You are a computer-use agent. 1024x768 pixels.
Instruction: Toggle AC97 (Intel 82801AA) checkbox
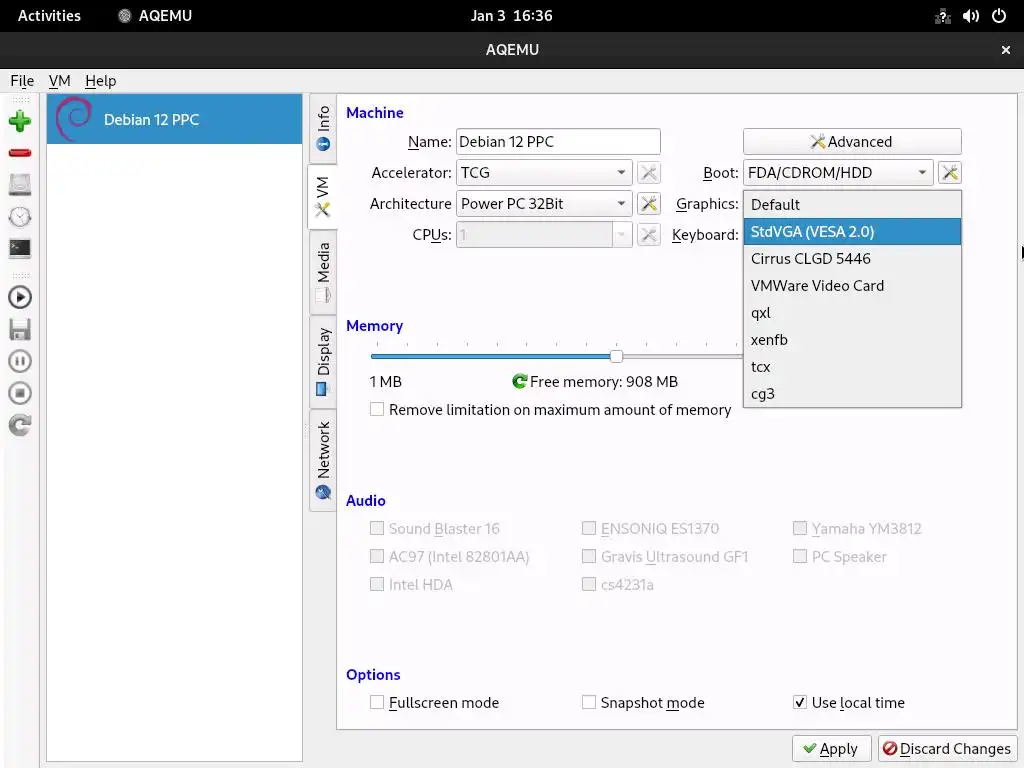[x=377, y=556]
